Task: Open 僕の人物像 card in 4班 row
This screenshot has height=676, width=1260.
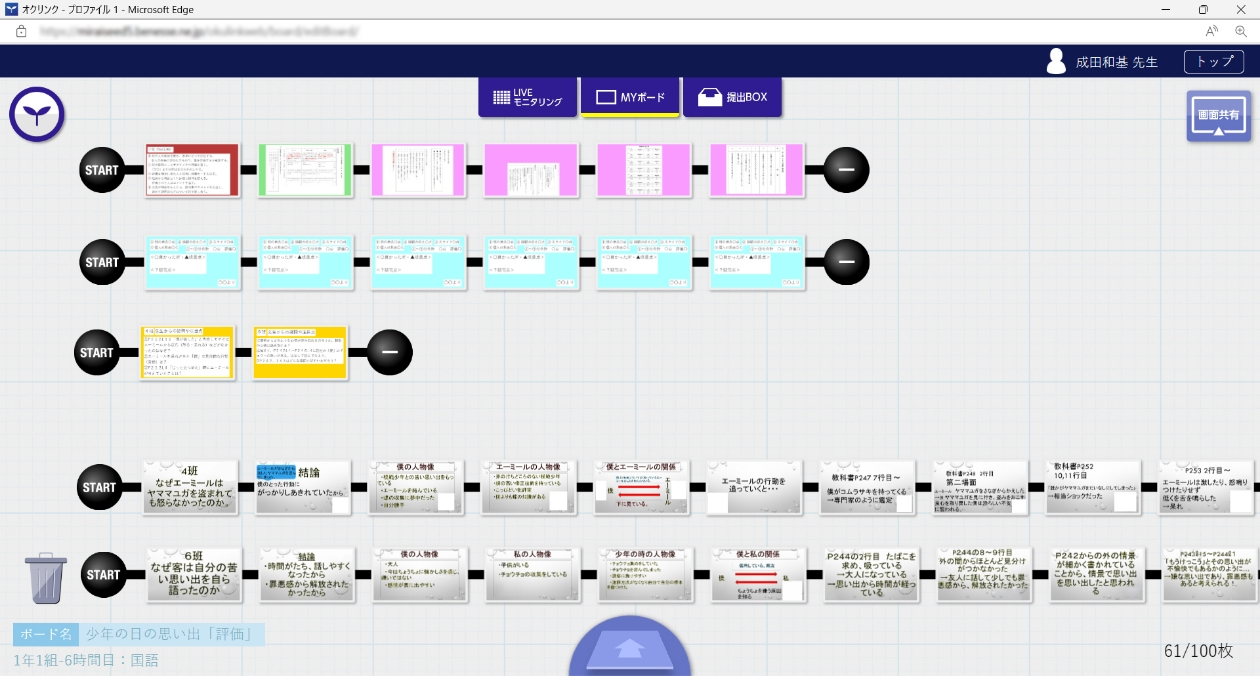Action: pos(416,487)
